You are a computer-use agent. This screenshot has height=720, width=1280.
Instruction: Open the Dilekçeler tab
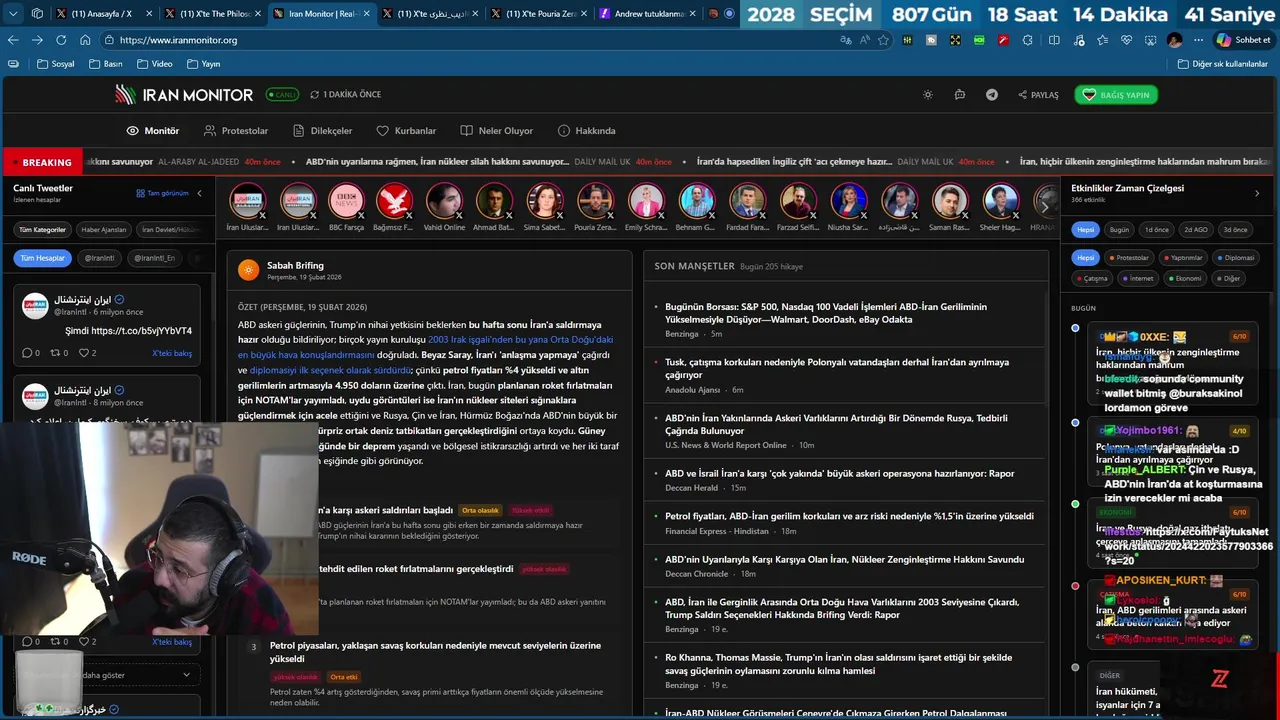tap(323, 131)
